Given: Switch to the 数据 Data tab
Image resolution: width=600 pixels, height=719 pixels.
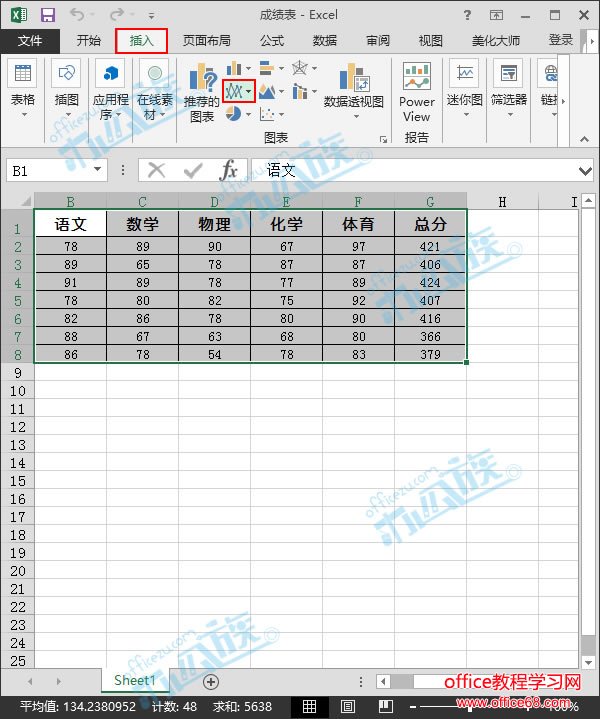Looking at the screenshot, I should point(325,40).
